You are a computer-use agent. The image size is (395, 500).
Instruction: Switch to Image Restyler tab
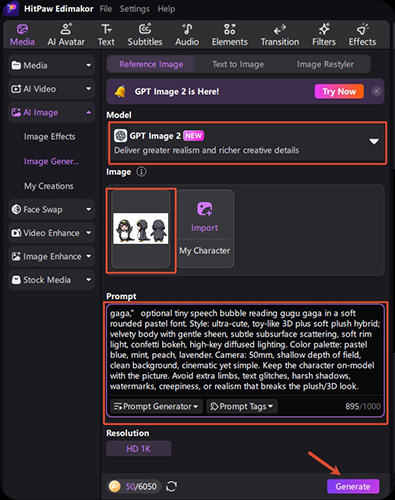[325, 64]
